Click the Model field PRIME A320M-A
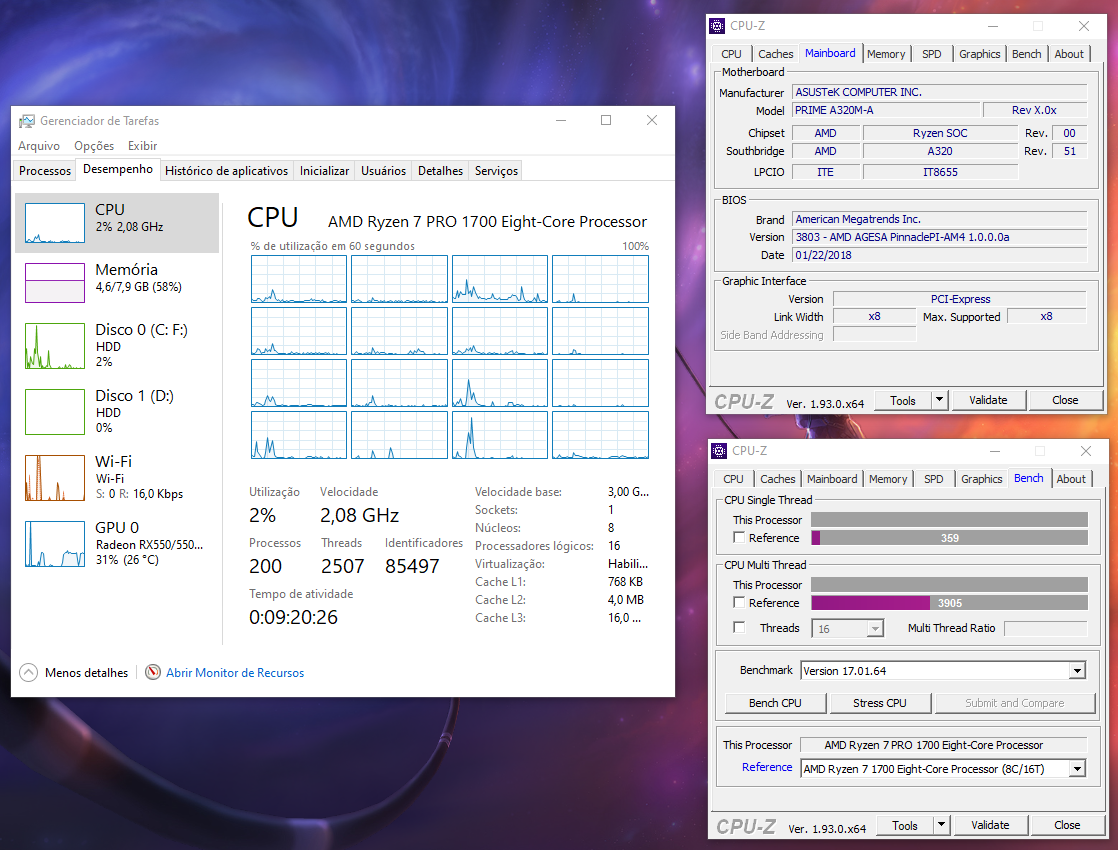This screenshot has height=850, width=1118. [x=887, y=110]
